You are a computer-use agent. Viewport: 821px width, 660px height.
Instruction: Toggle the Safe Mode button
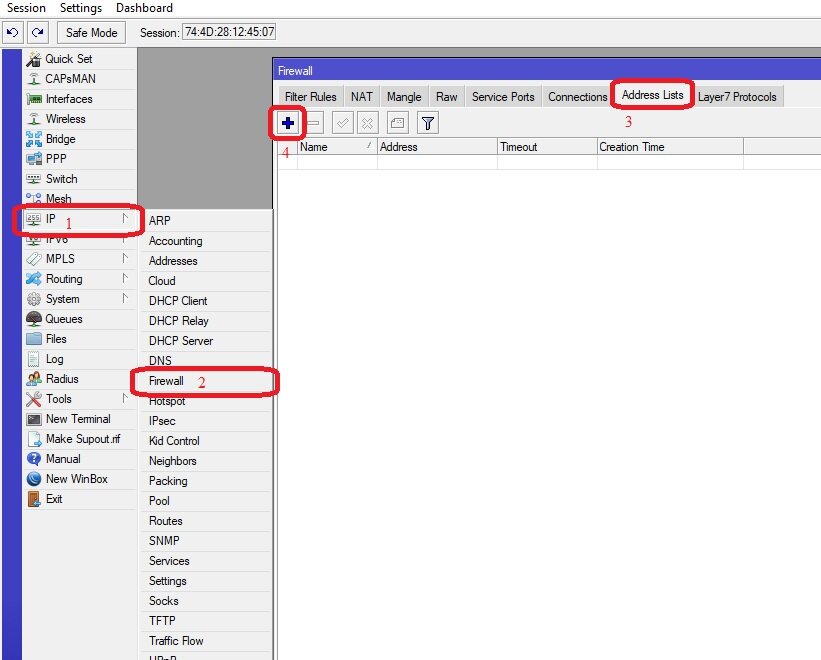click(92, 32)
